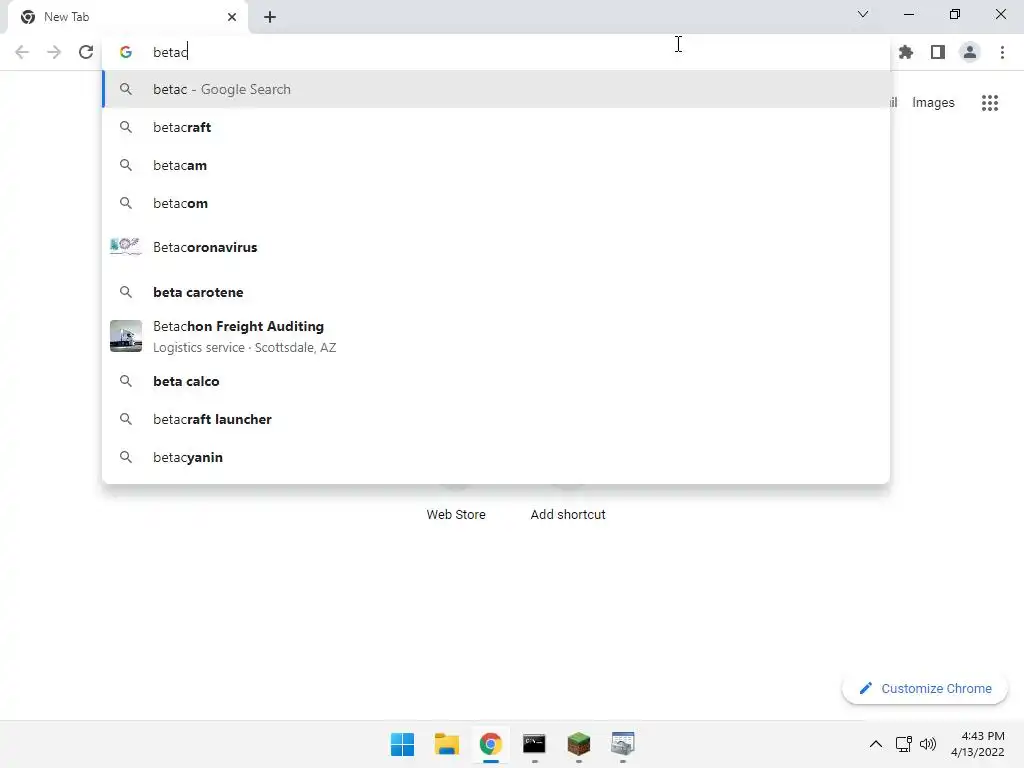Image resolution: width=1024 pixels, height=768 pixels.
Task: Open the Extensions puzzle icon
Action: [x=906, y=52]
